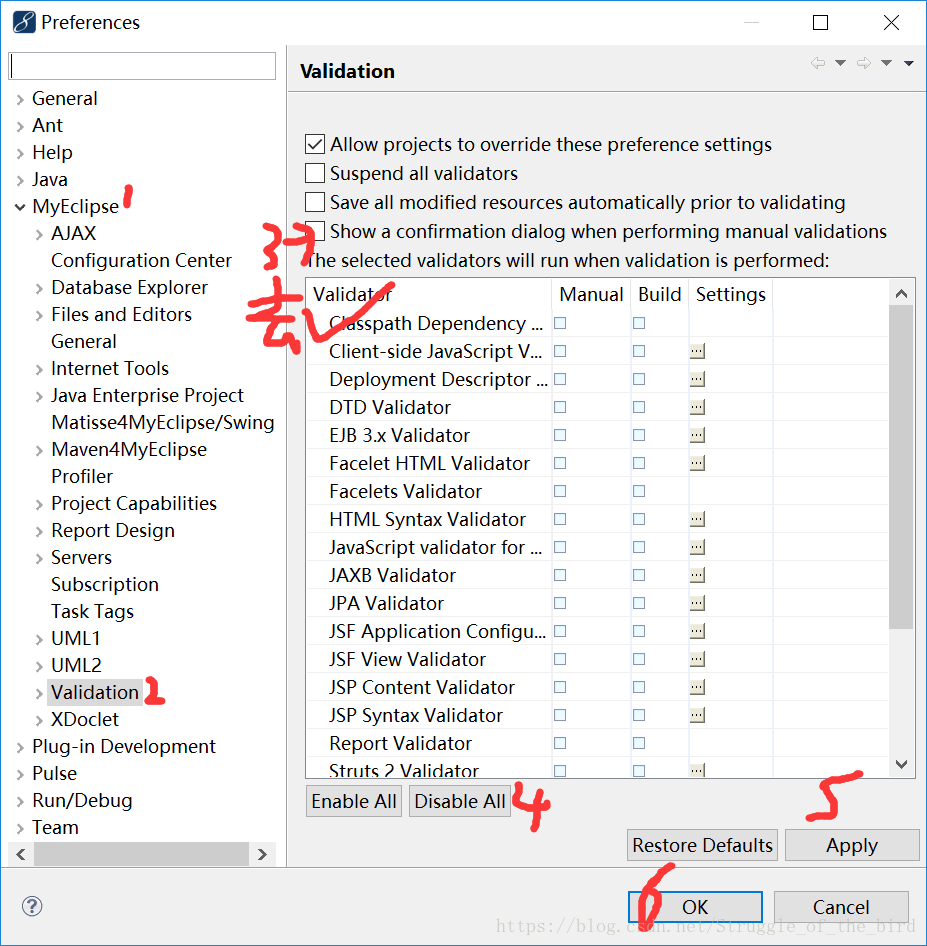Click tree scroll right arrow

(x=262, y=854)
